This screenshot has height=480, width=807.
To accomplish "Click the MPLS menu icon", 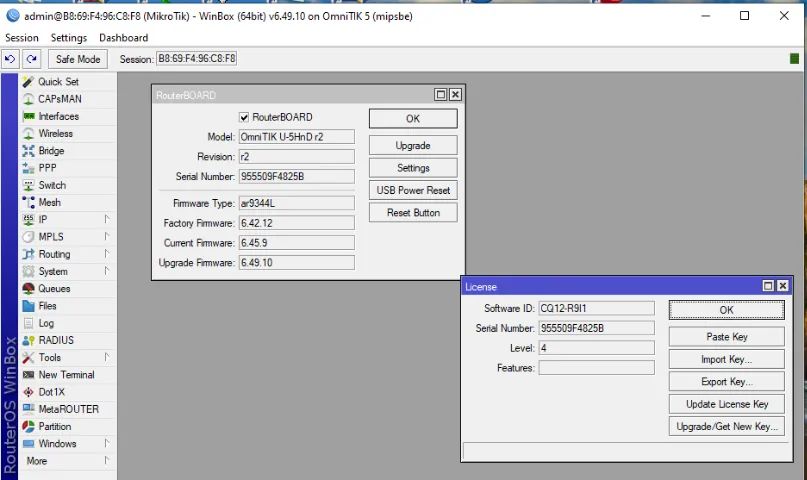I will 28,237.
